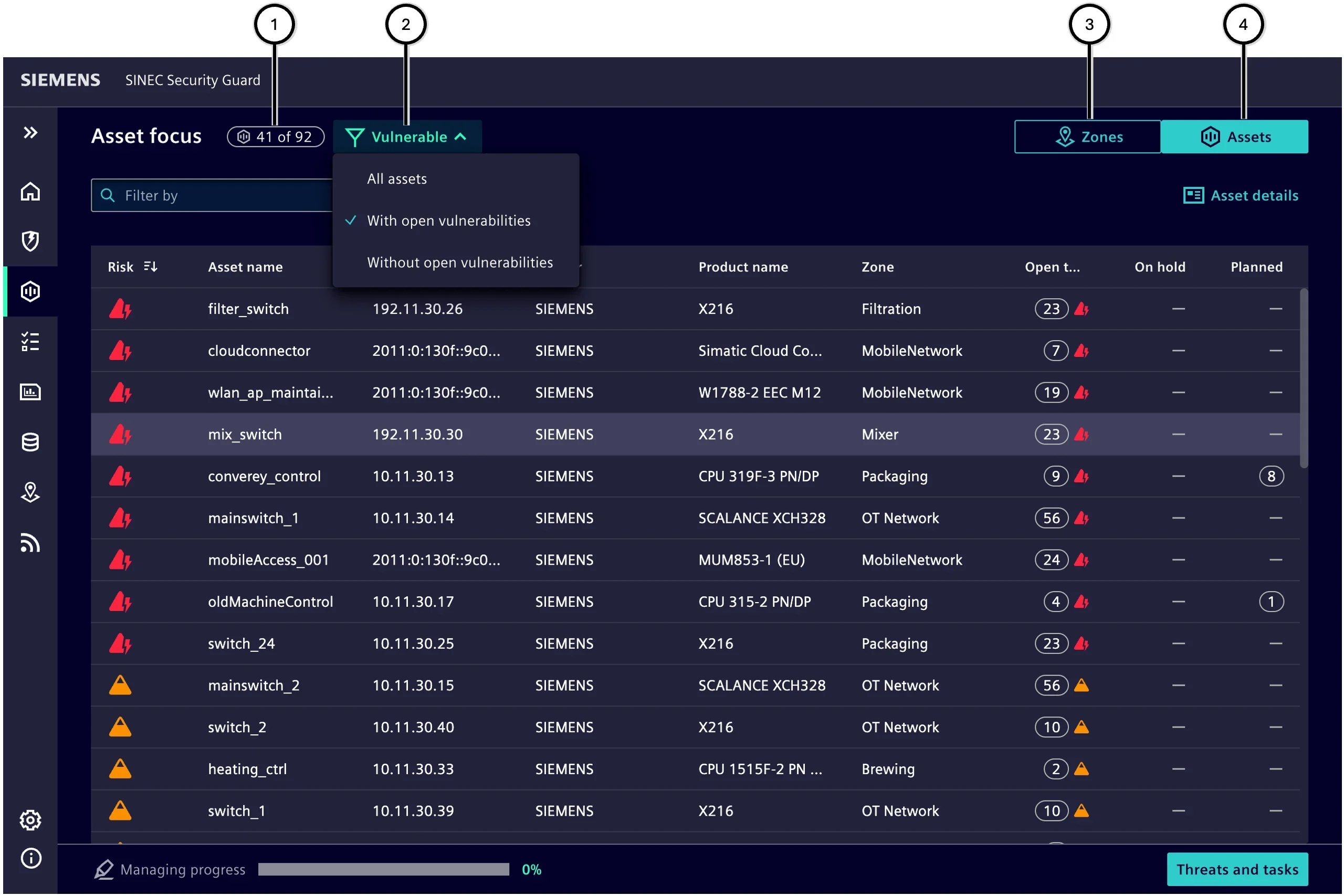The height and width of the screenshot is (896, 1344).
Task: Click the critical risk icon for mix_switch
Action: pyautogui.click(x=120, y=434)
